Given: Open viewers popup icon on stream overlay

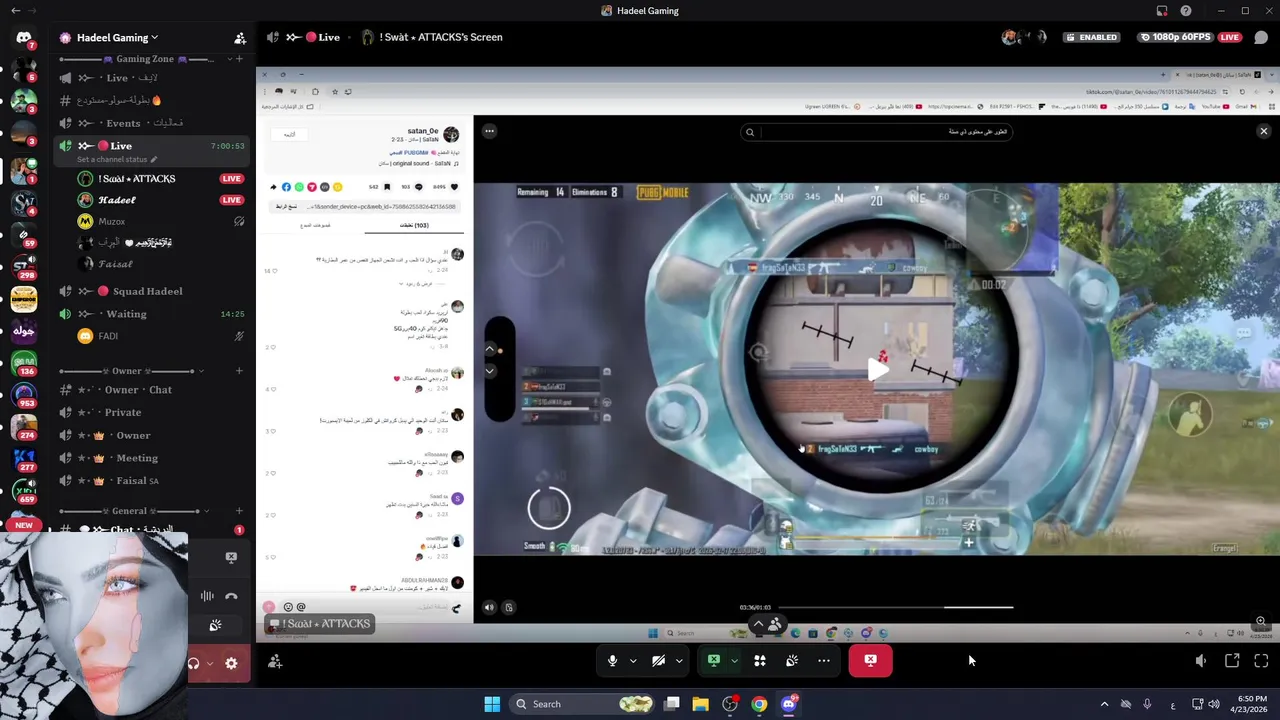Looking at the screenshot, I should [775, 624].
